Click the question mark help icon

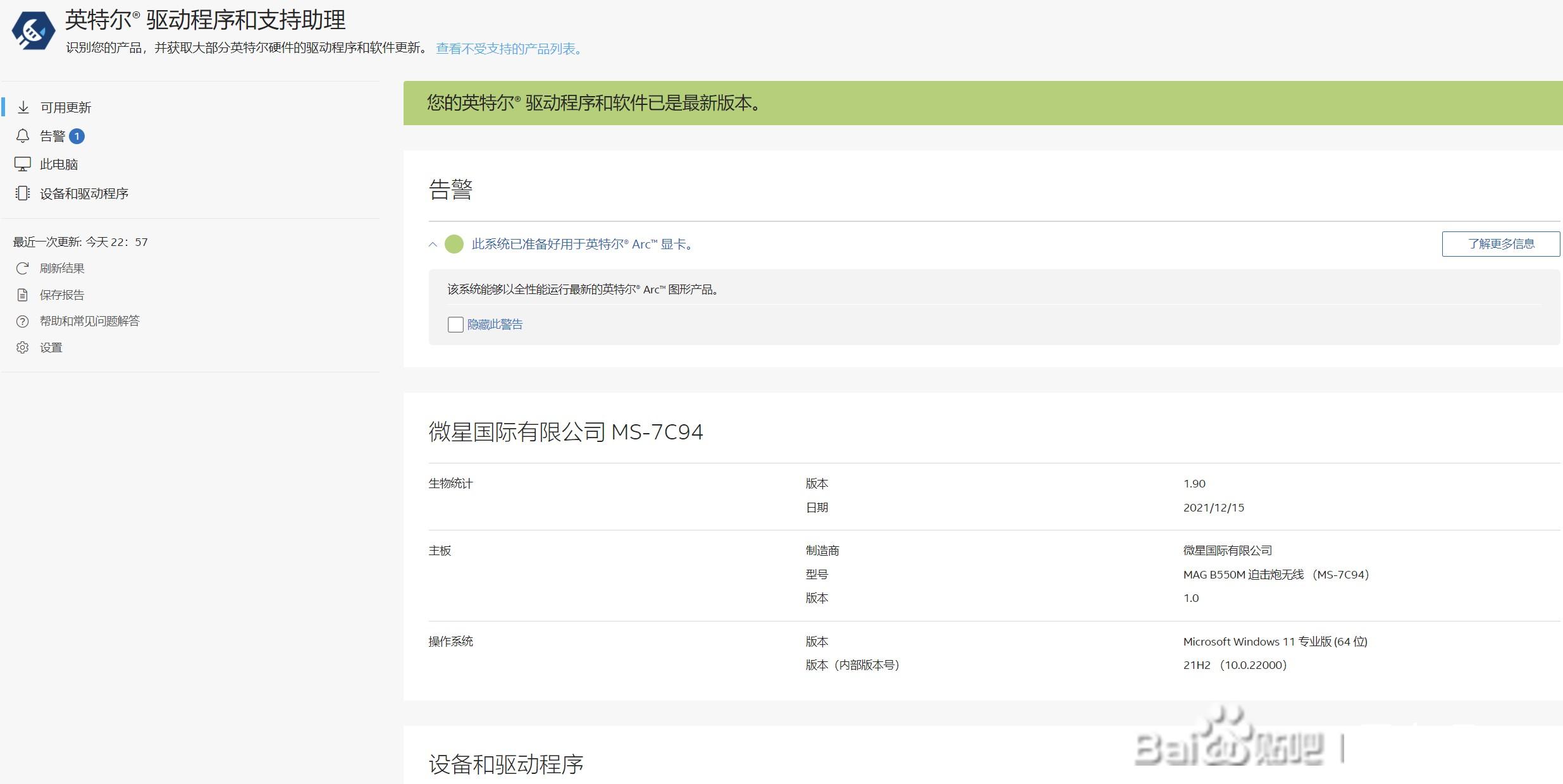click(22, 321)
